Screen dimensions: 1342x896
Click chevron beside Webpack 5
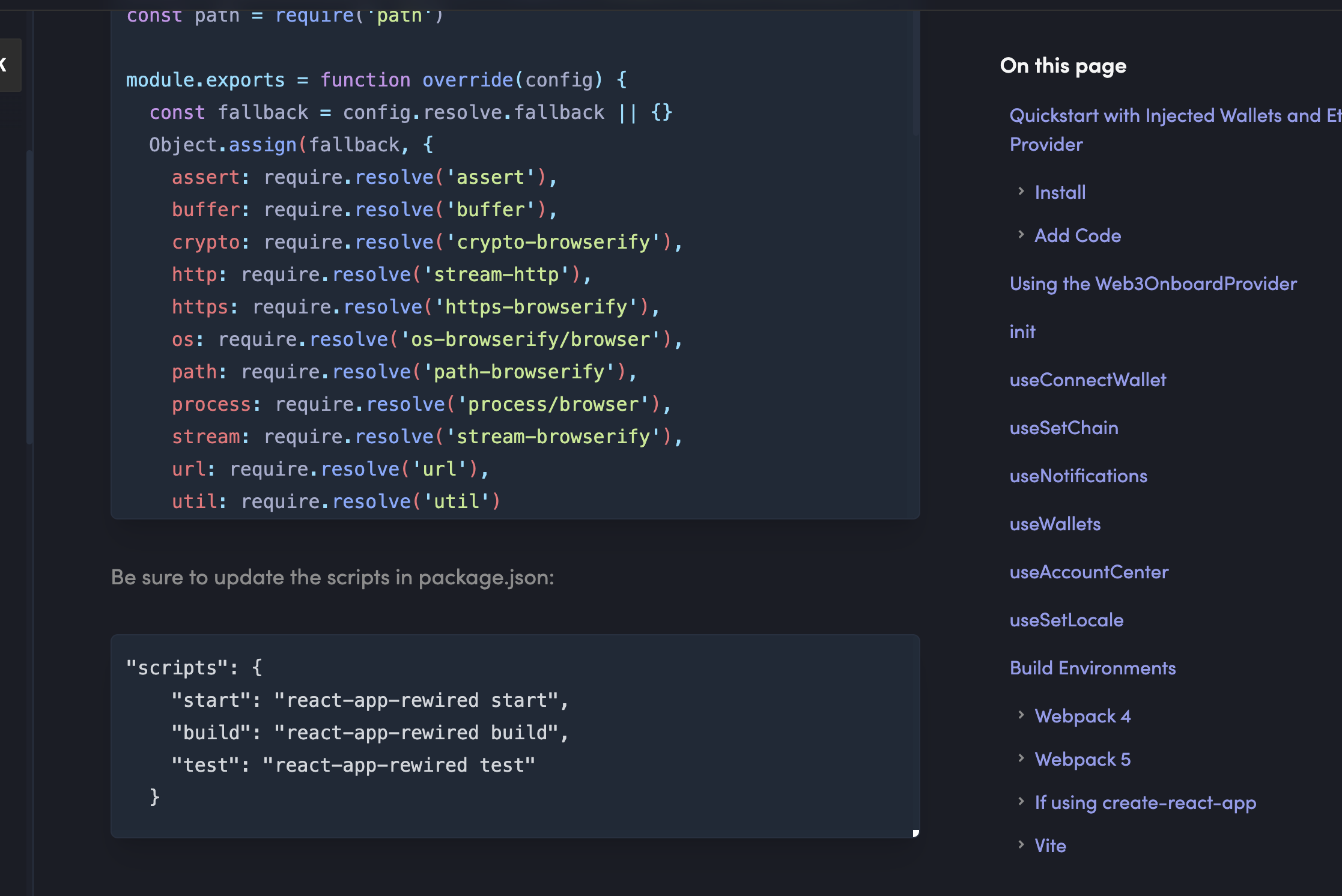click(x=1021, y=758)
